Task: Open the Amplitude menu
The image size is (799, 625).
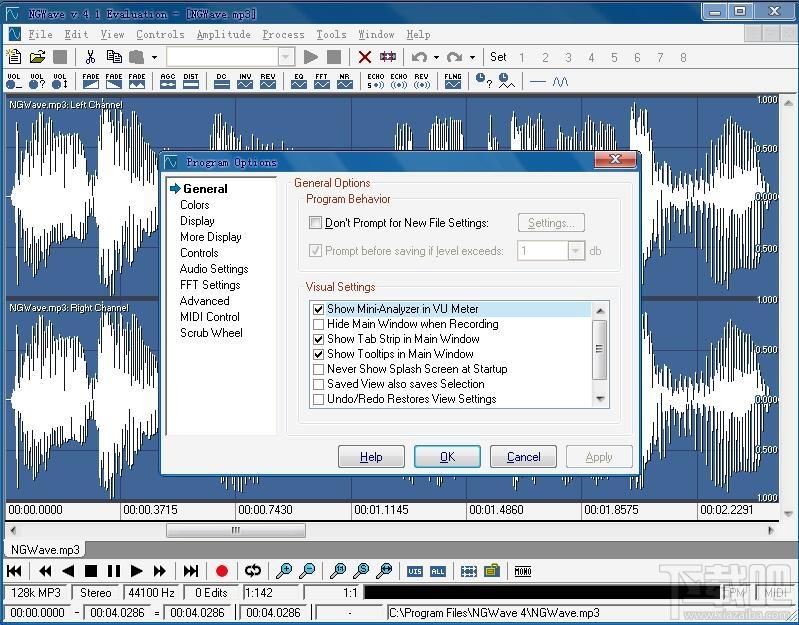Action: 223,35
